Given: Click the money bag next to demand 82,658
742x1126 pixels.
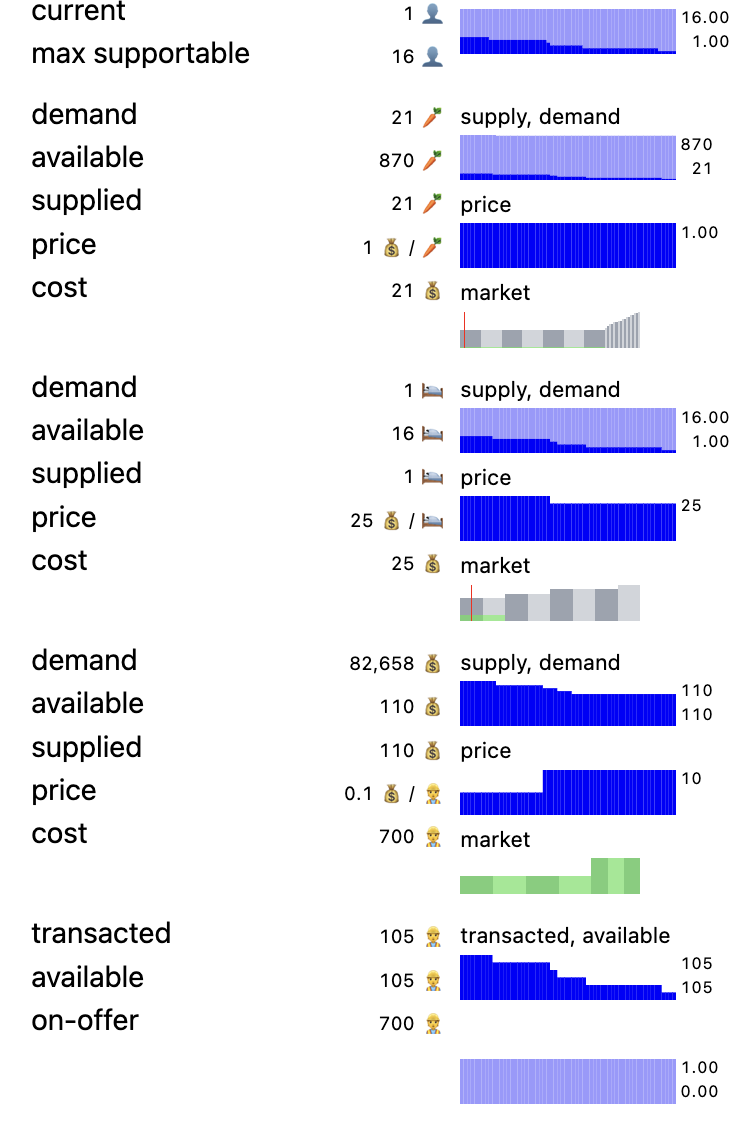Looking at the screenshot, I should point(432,664).
